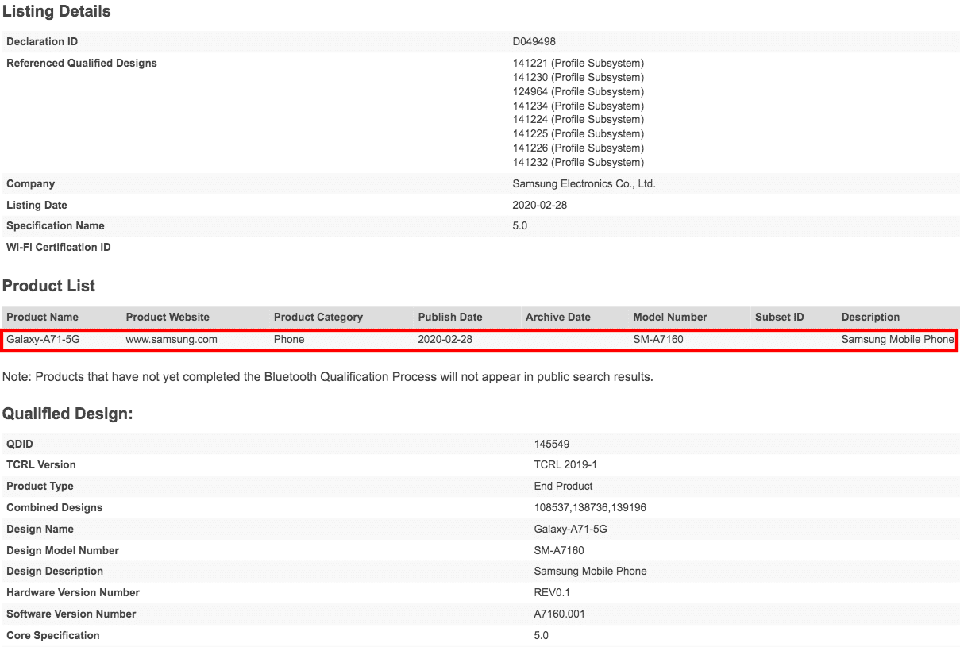Click the Specification Name value 5.0
The width and height of the screenshot is (960, 647).
click(520, 225)
